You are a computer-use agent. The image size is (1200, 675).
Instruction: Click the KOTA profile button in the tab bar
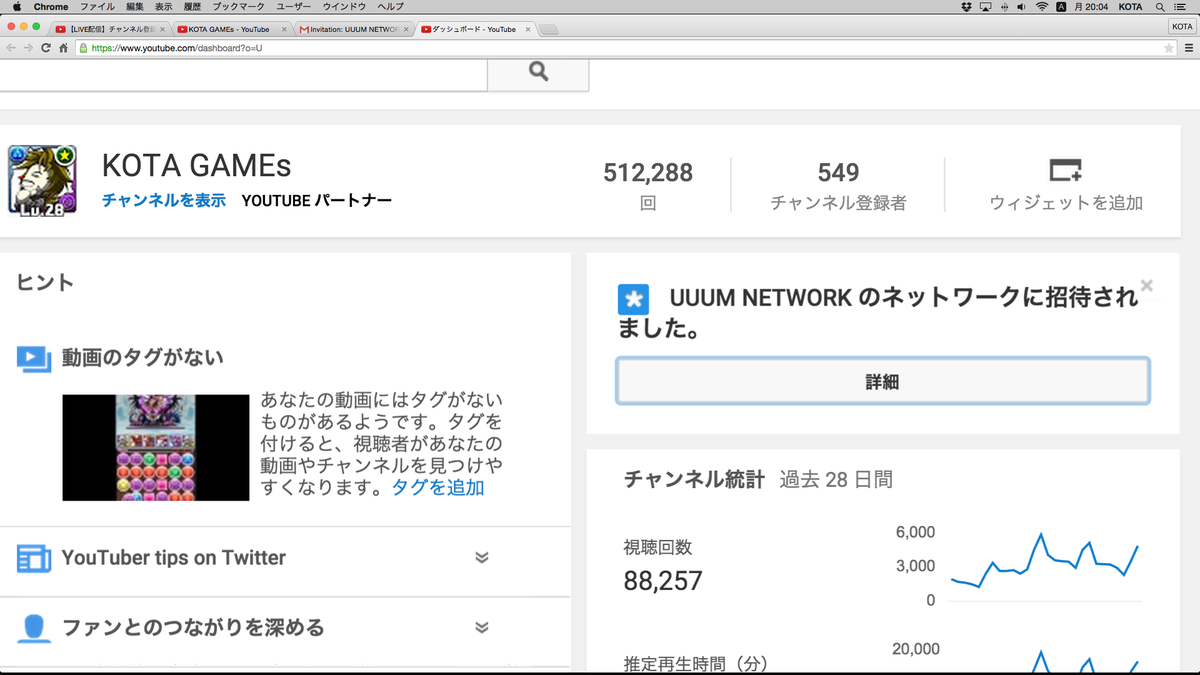tap(1182, 27)
